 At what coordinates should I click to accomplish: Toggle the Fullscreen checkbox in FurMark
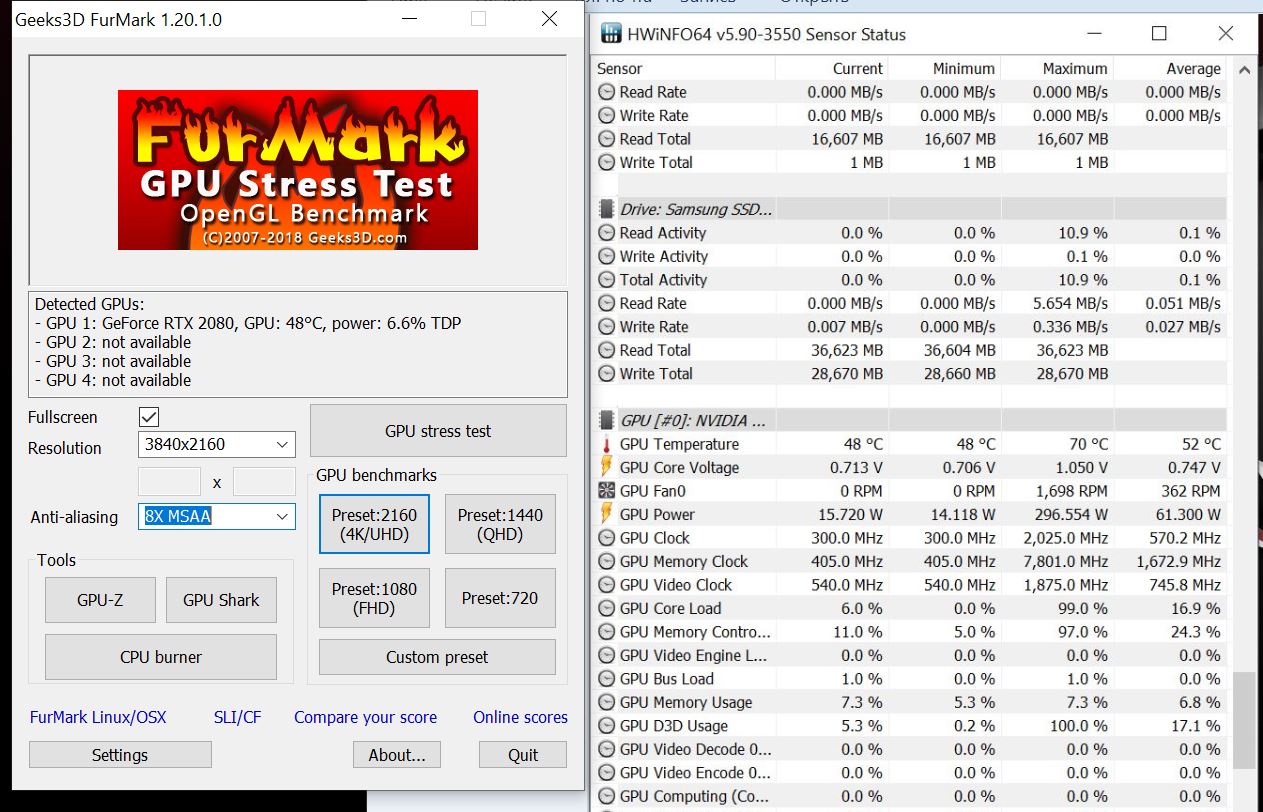coord(149,417)
